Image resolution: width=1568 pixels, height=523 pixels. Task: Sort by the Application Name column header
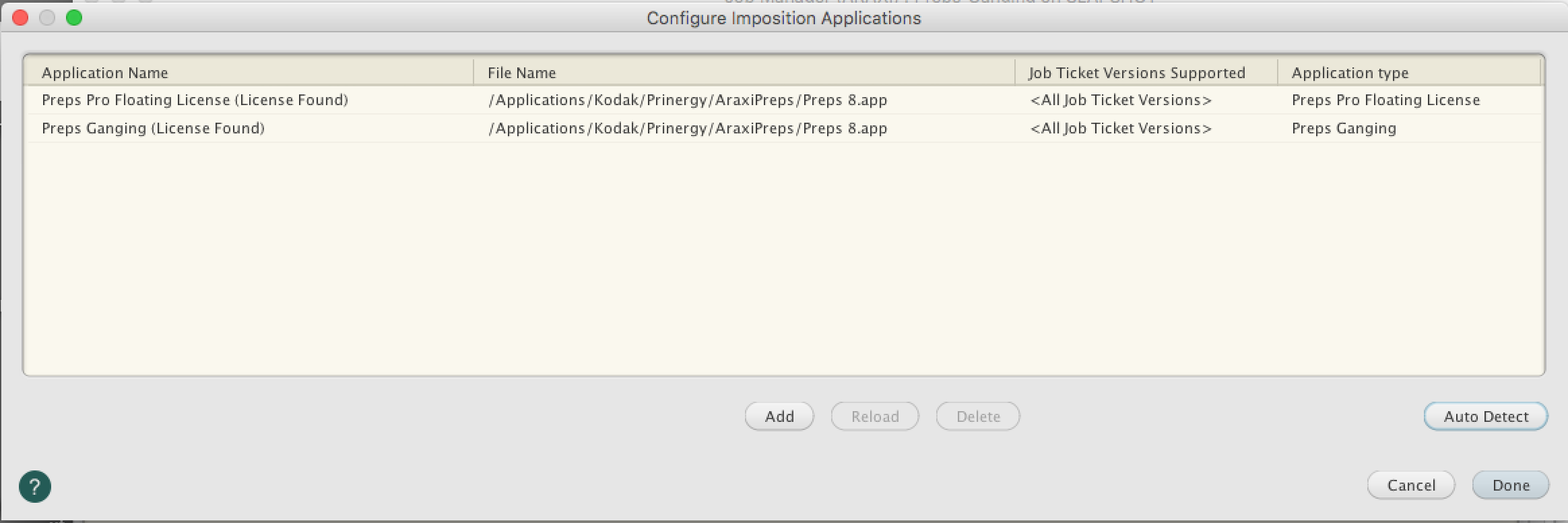click(x=105, y=73)
